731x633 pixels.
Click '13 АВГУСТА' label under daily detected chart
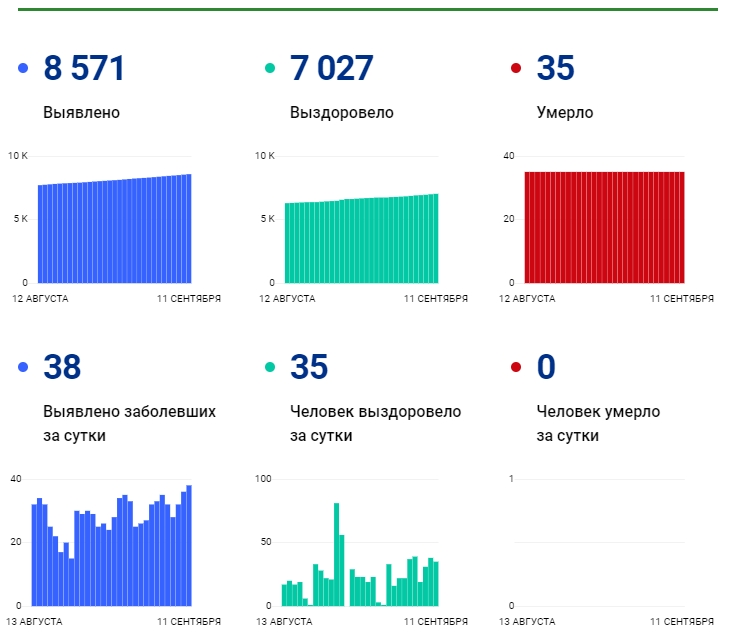tap(34, 622)
